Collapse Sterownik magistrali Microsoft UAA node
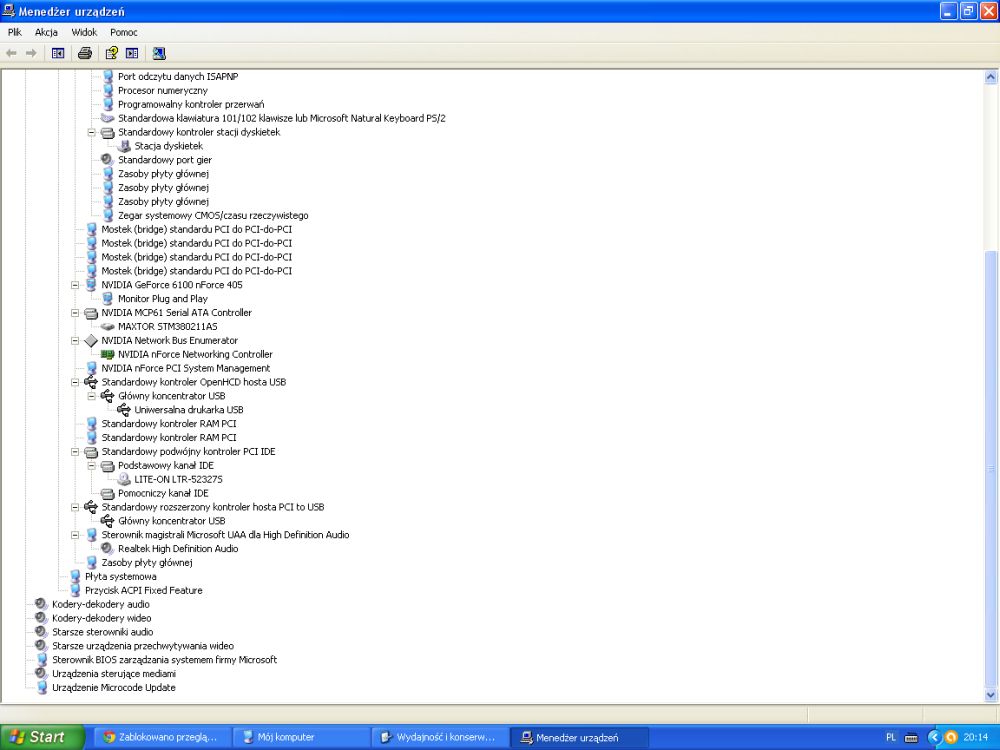This screenshot has width=1000, height=750. click(x=75, y=535)
